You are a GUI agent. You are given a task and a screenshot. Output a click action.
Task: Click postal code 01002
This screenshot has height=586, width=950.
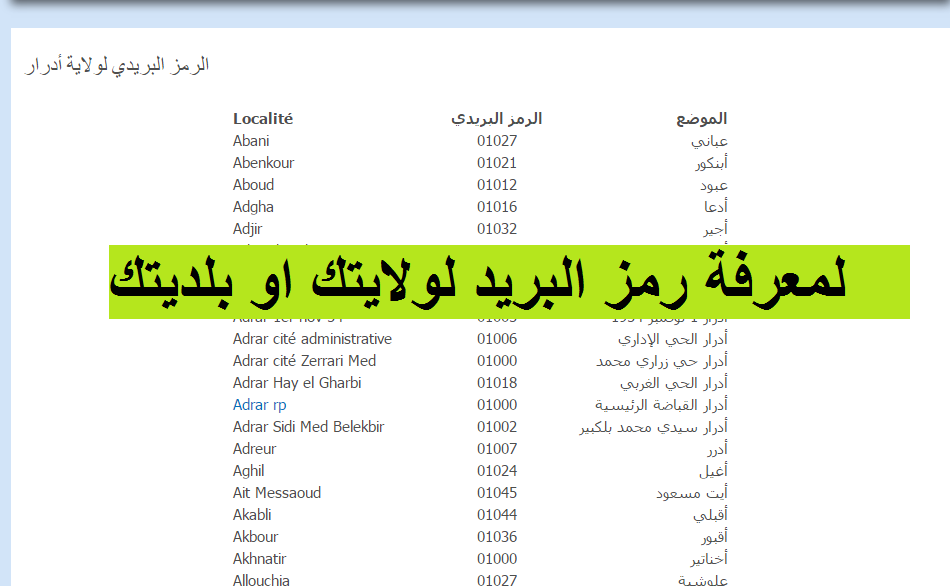tap(497, 427)
